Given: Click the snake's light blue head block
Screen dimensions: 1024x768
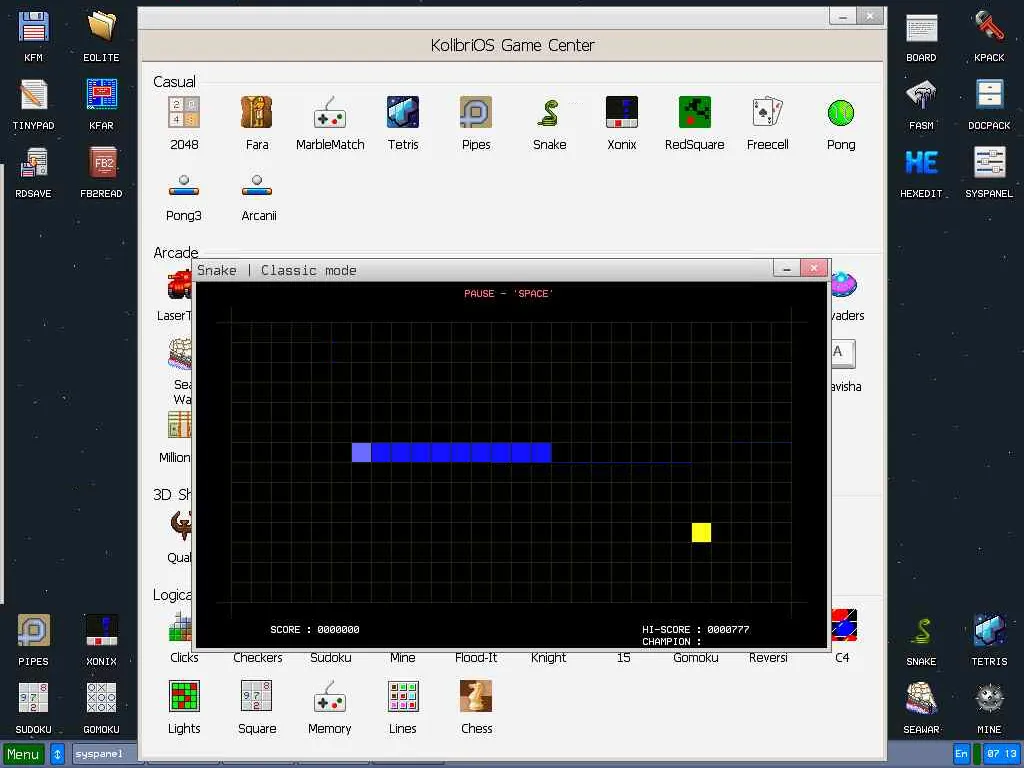Looking at the screenshot, I should pos(361,452).
